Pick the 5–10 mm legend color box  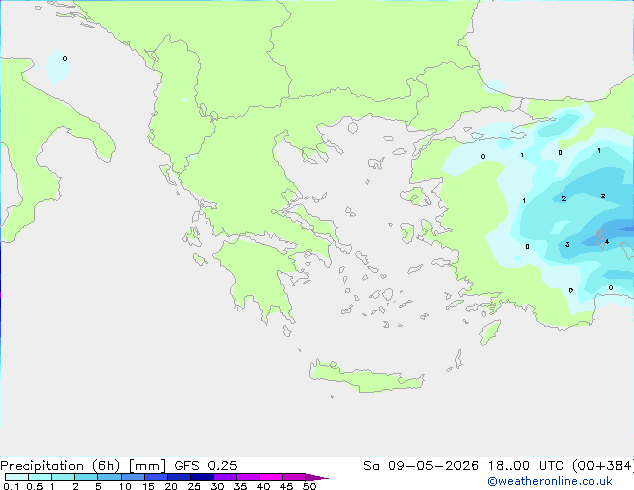[110, 477]
